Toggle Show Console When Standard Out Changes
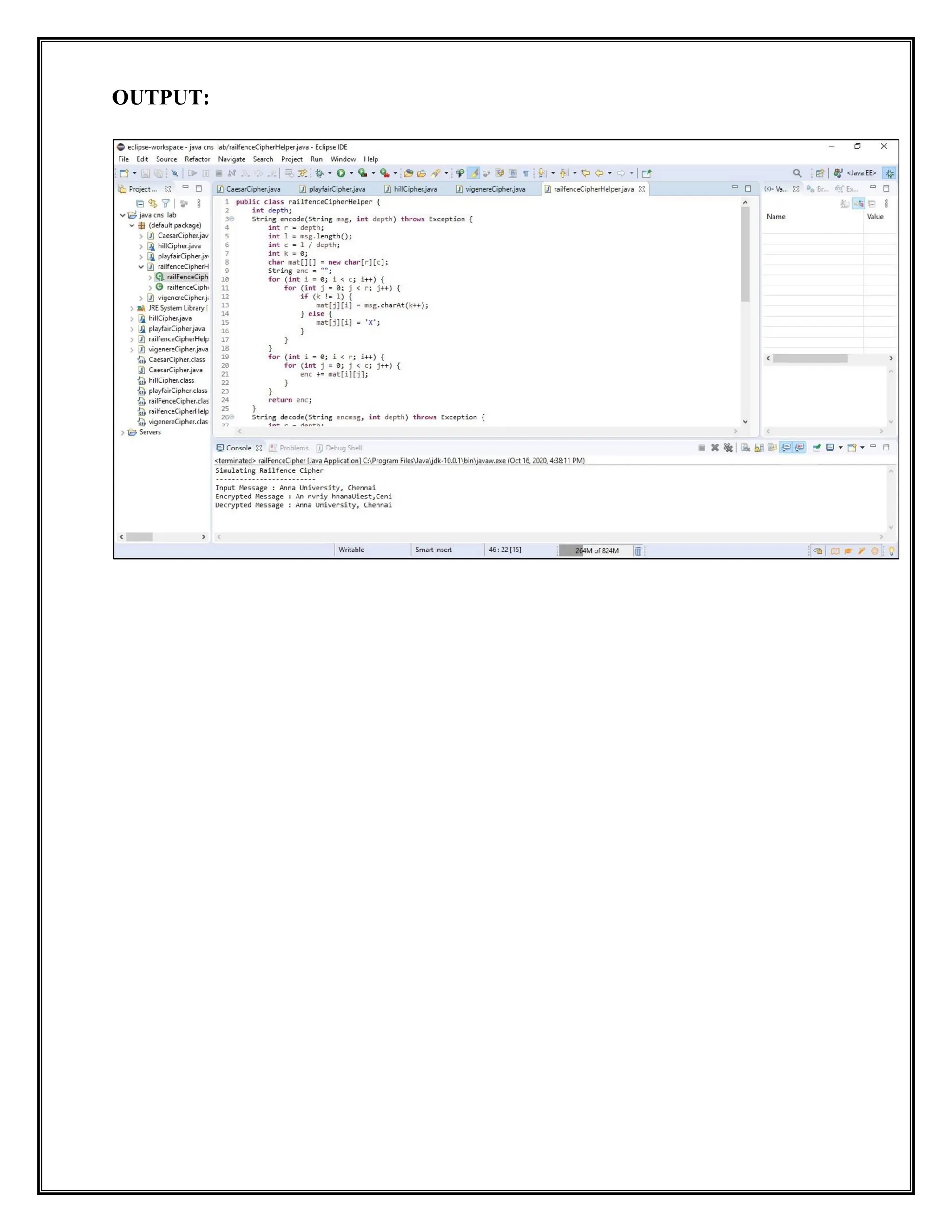 coord(786,447)
